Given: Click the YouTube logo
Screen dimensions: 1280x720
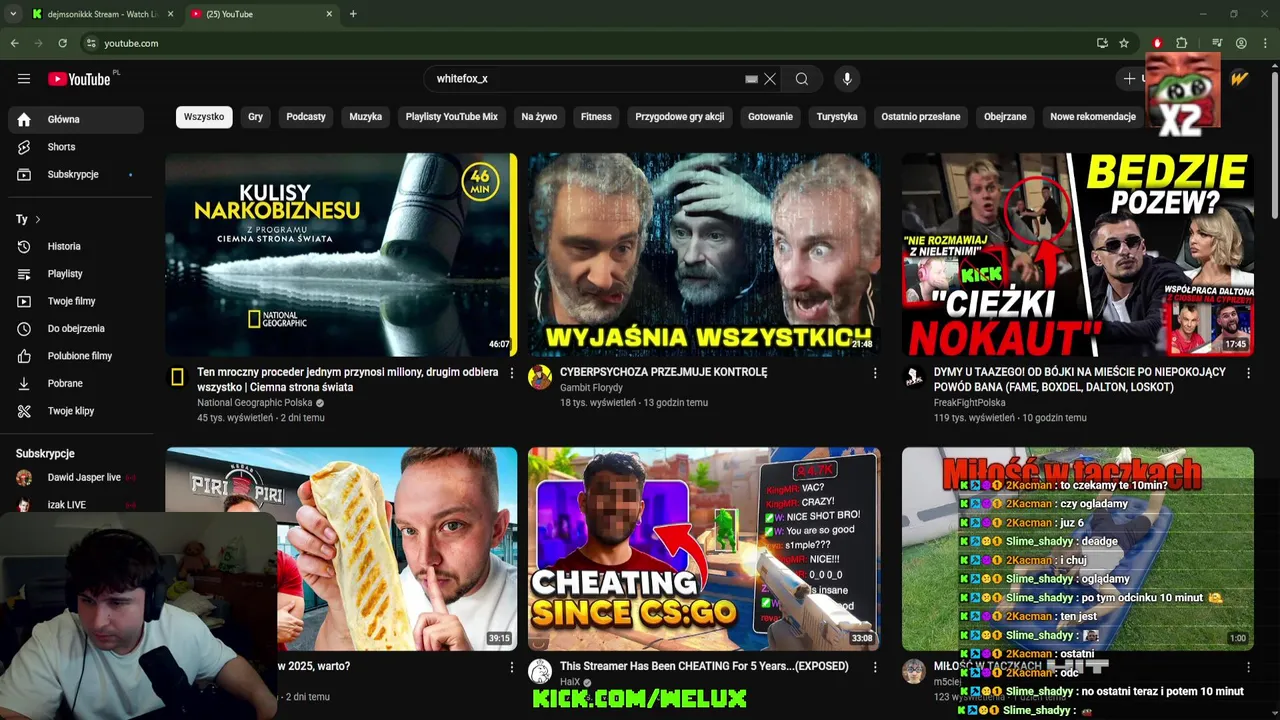Looking at the screenshot, I should pos(80,79).
